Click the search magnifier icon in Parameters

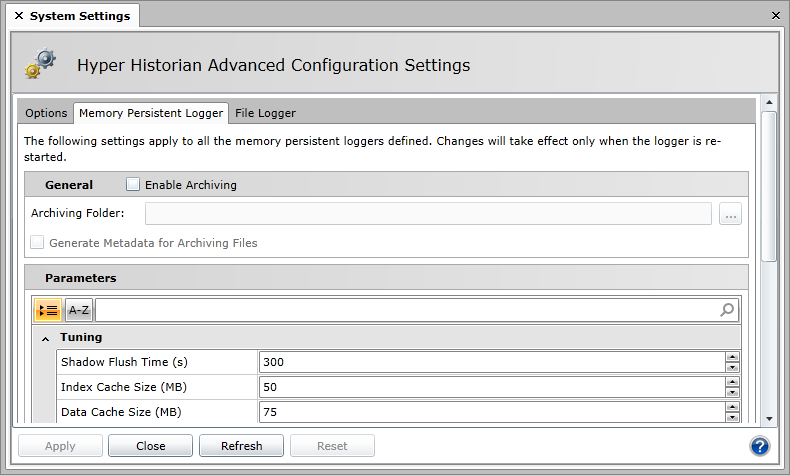[728, 310]
